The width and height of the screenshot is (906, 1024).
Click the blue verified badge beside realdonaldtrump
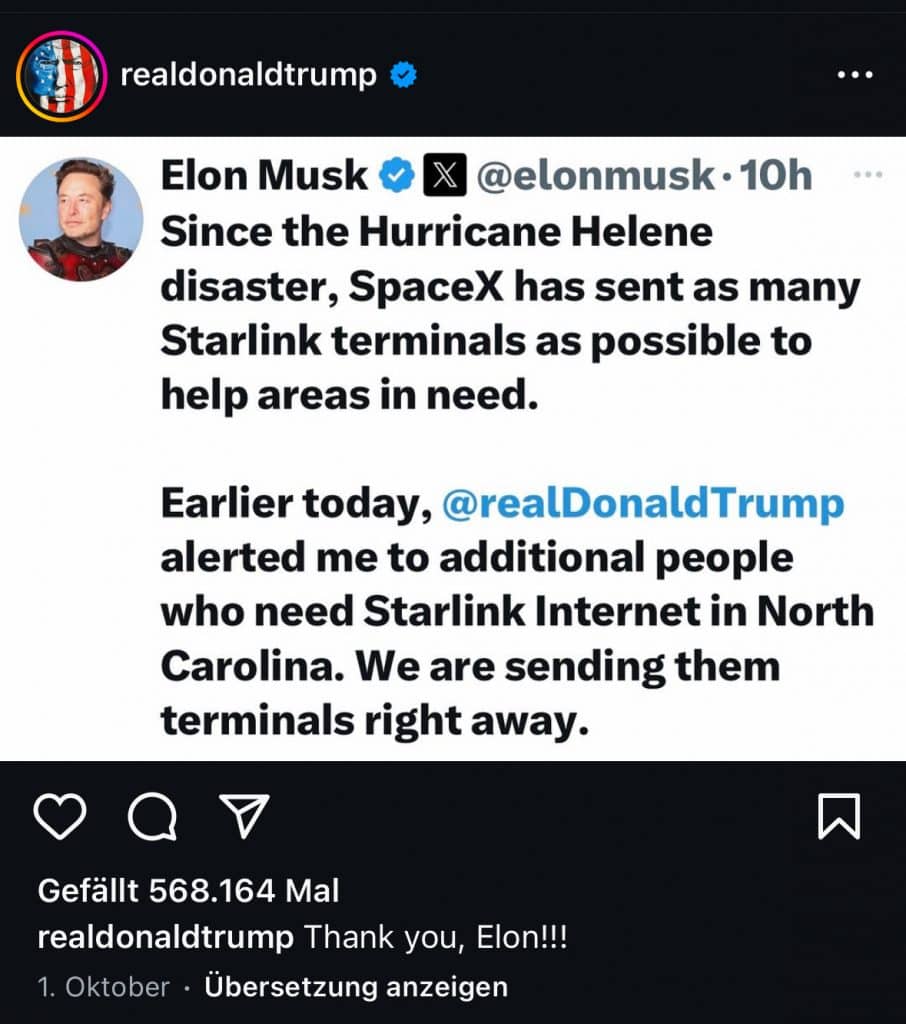pyautogui.click(x=404, y=76)
